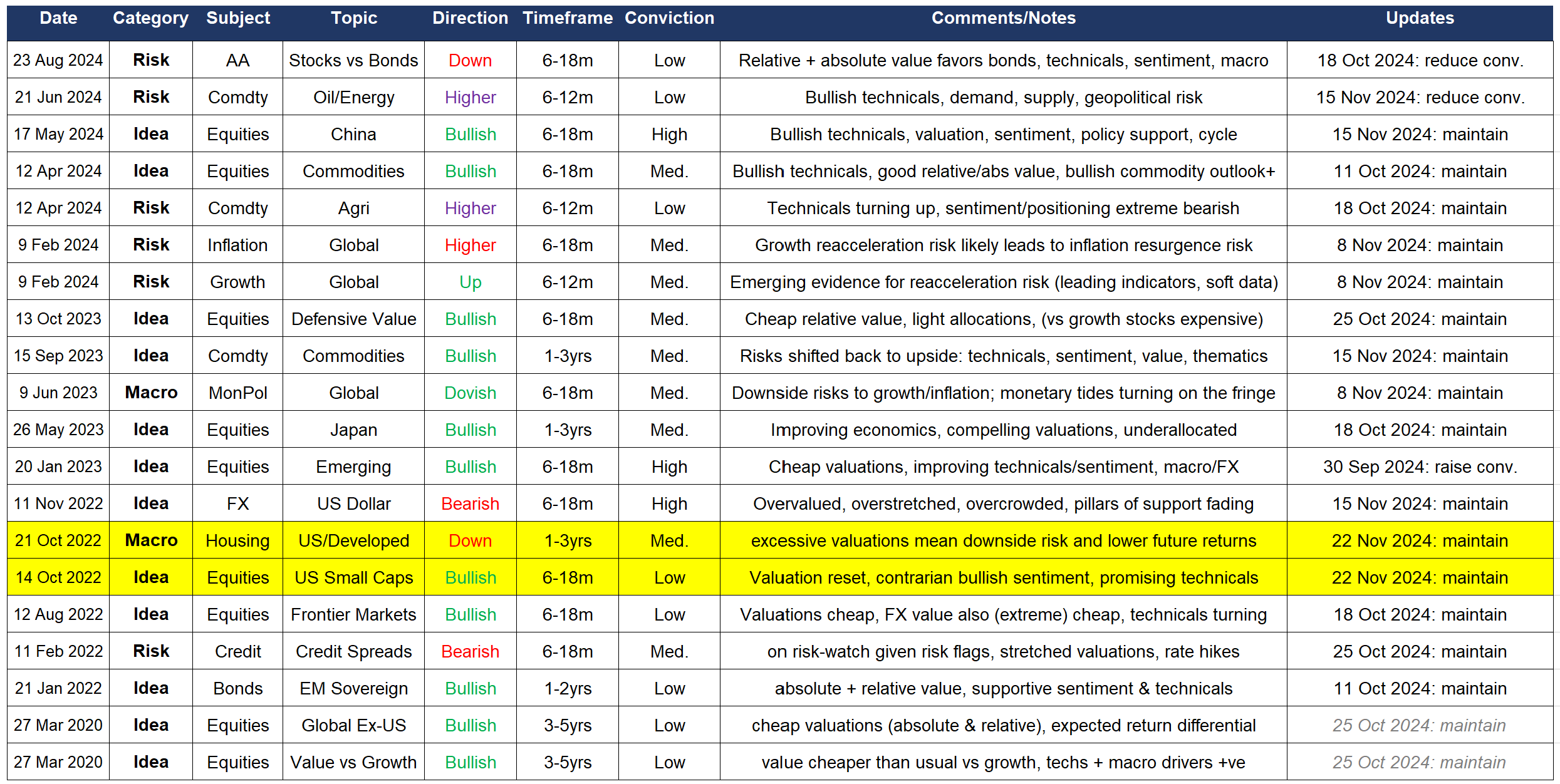Click the highlighted US Small Caps cell

pos(353,578)
